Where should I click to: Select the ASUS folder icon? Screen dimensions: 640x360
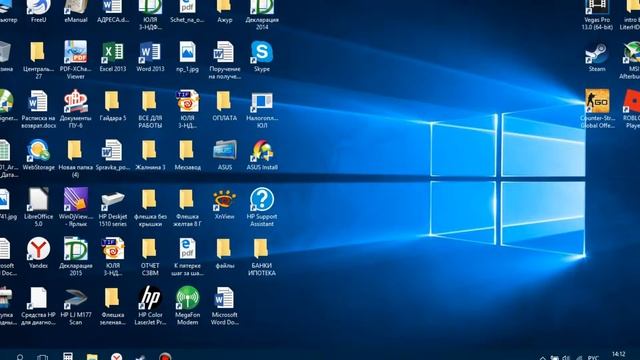[224, 155]
